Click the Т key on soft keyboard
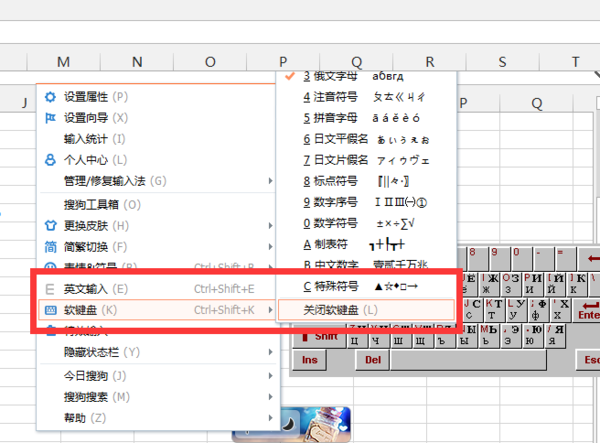The image size is (600, 443). click(495, 309)
